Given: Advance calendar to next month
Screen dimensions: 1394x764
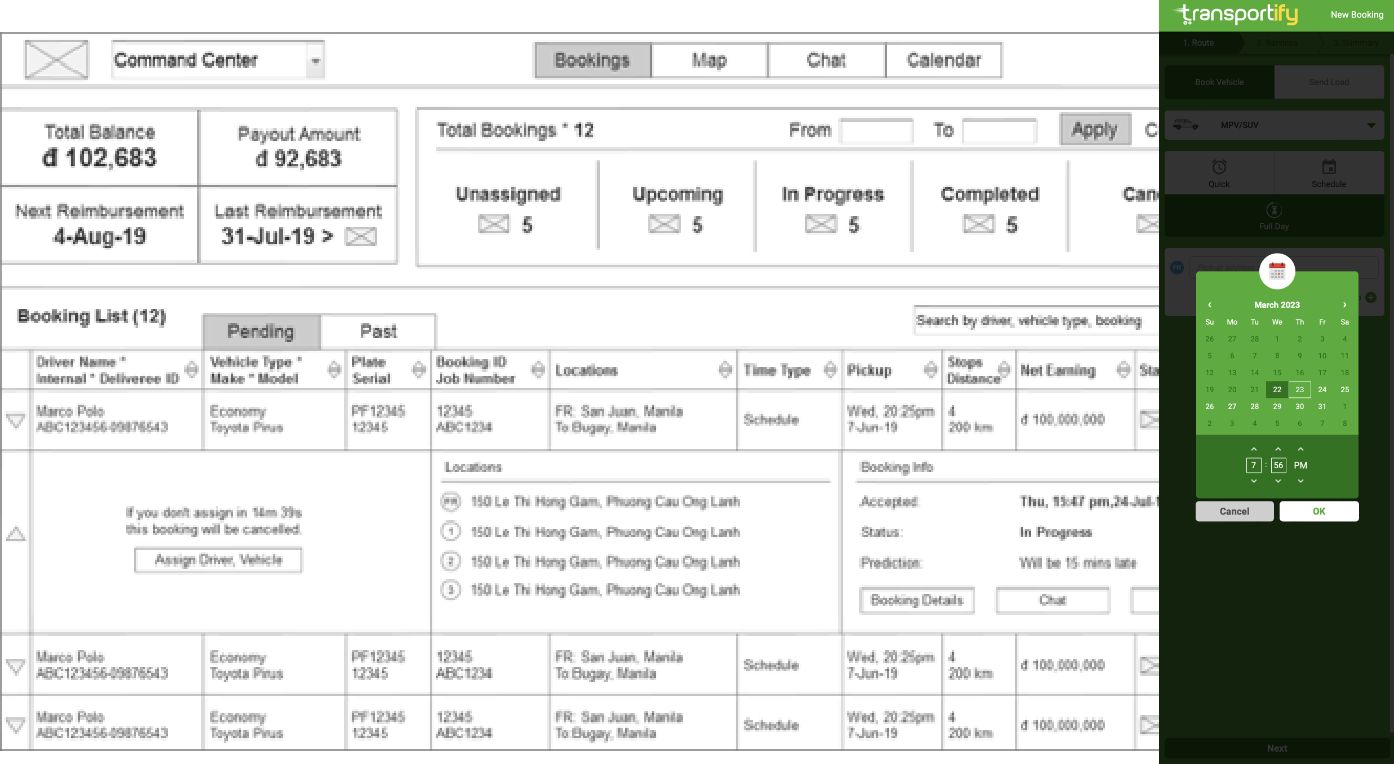Looking at the screenshot, I should pos(1344,305).
